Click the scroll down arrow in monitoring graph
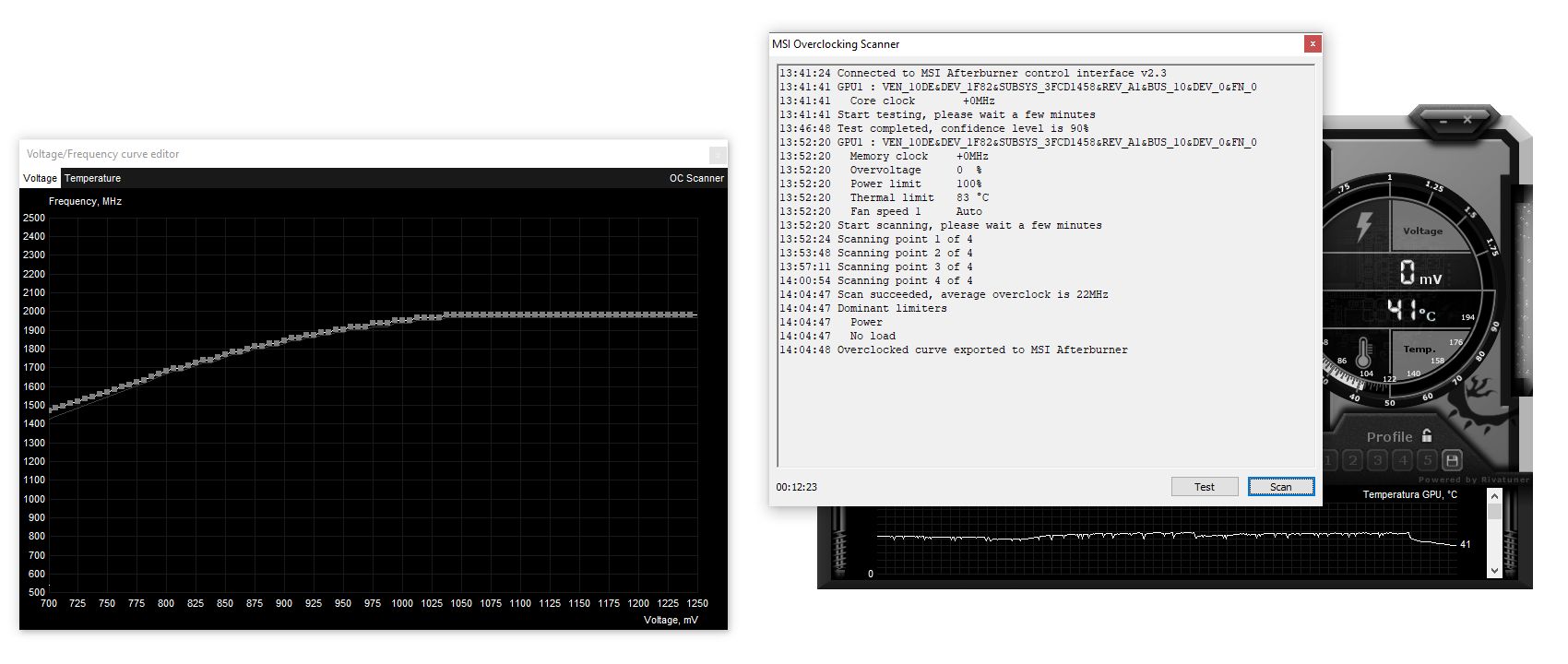 (x=1494, y=571)
